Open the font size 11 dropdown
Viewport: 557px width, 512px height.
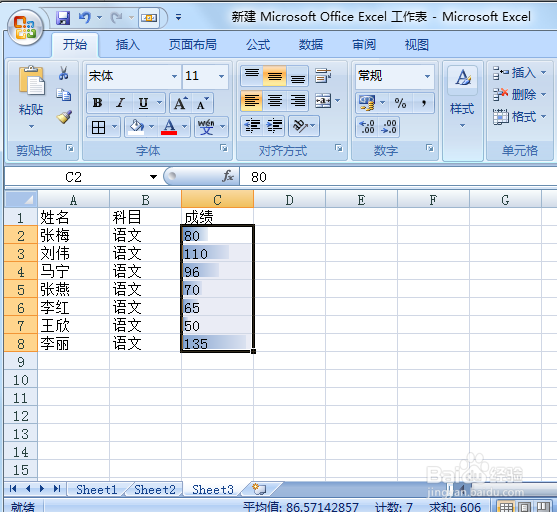point(221,76)
